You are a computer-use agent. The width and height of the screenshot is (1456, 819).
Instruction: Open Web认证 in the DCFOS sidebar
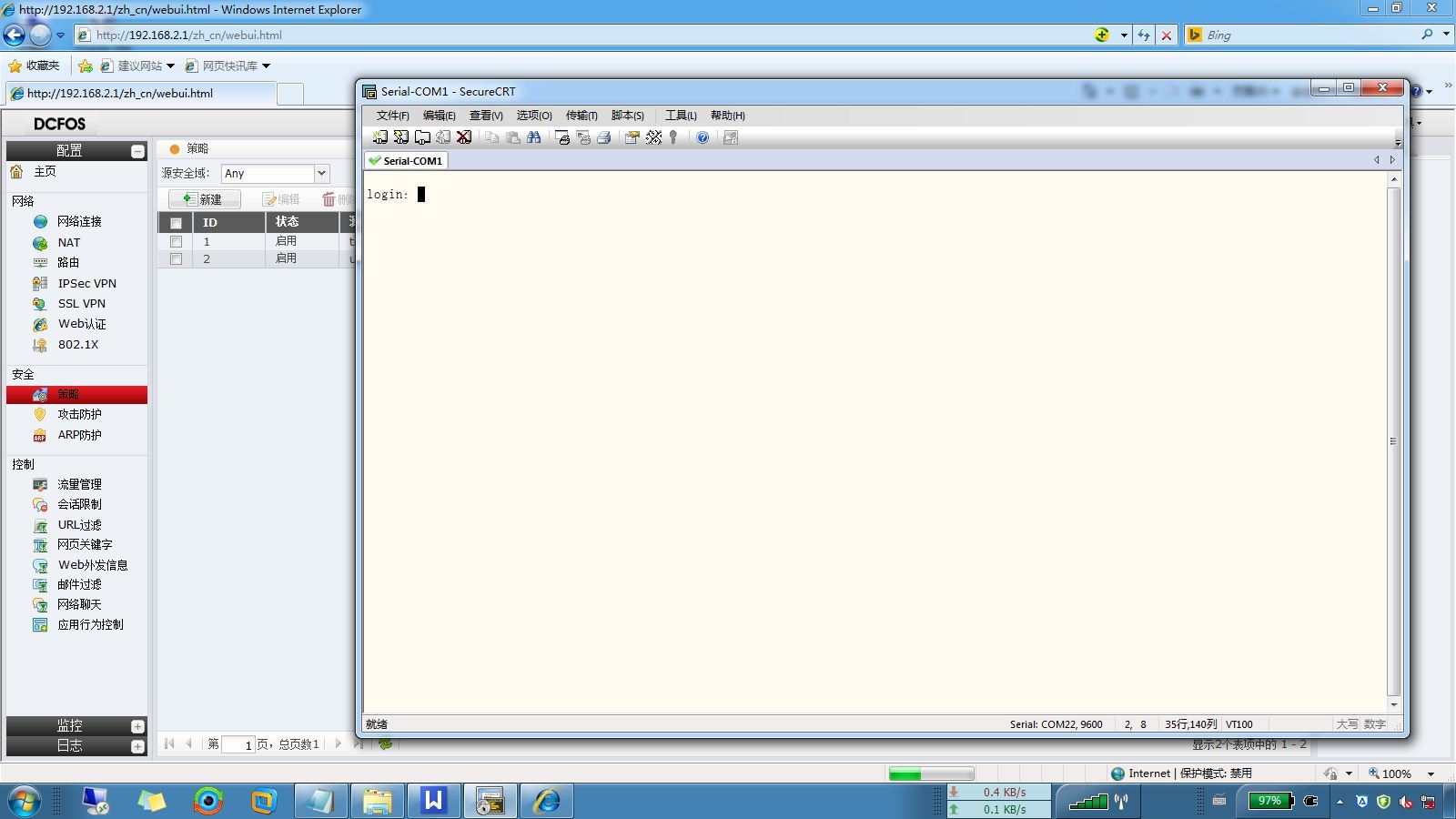(82, 324)
